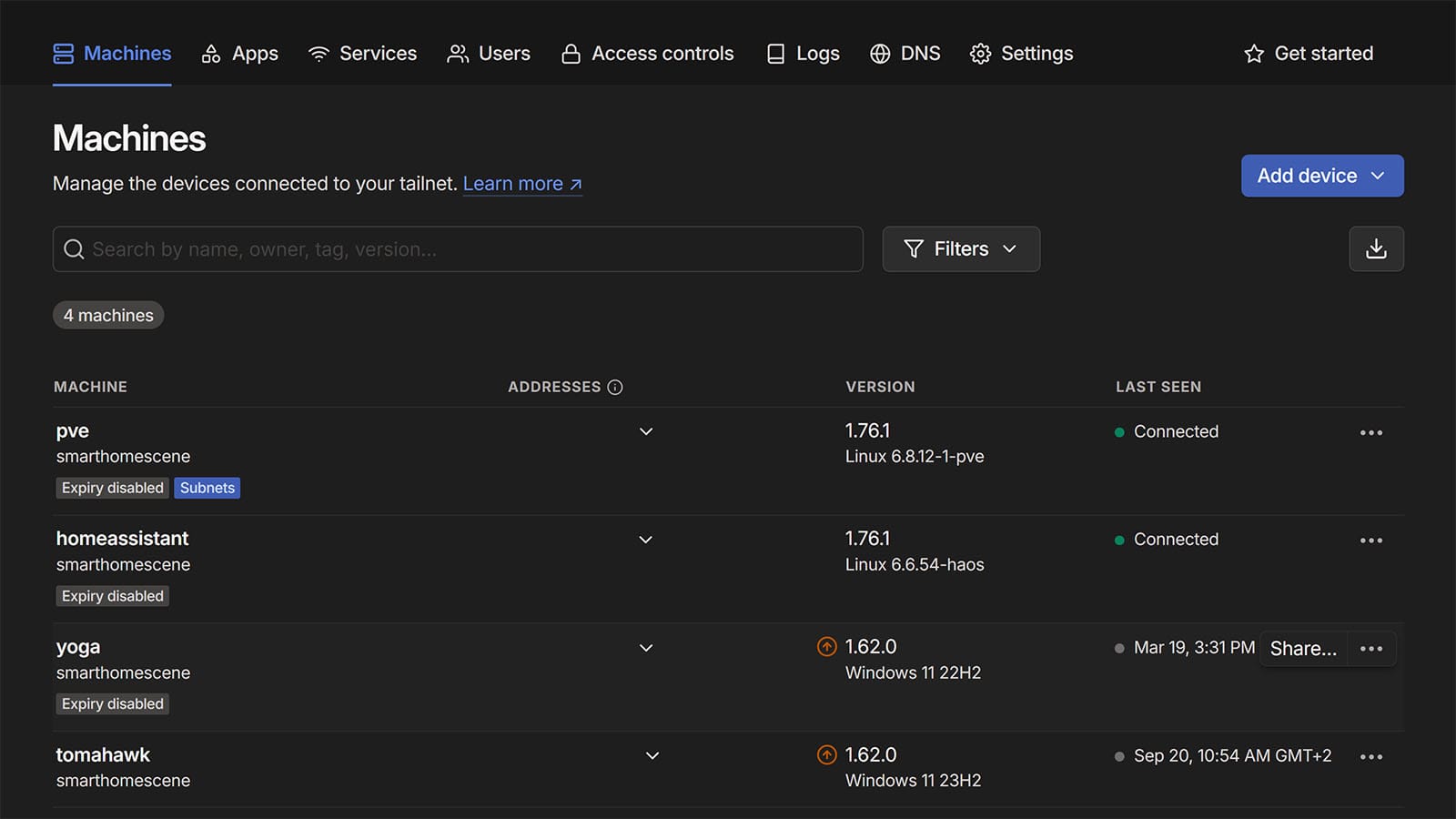Open the three-dot menu for tomahawk
1456x819 pixels.
pos(1370,756)
